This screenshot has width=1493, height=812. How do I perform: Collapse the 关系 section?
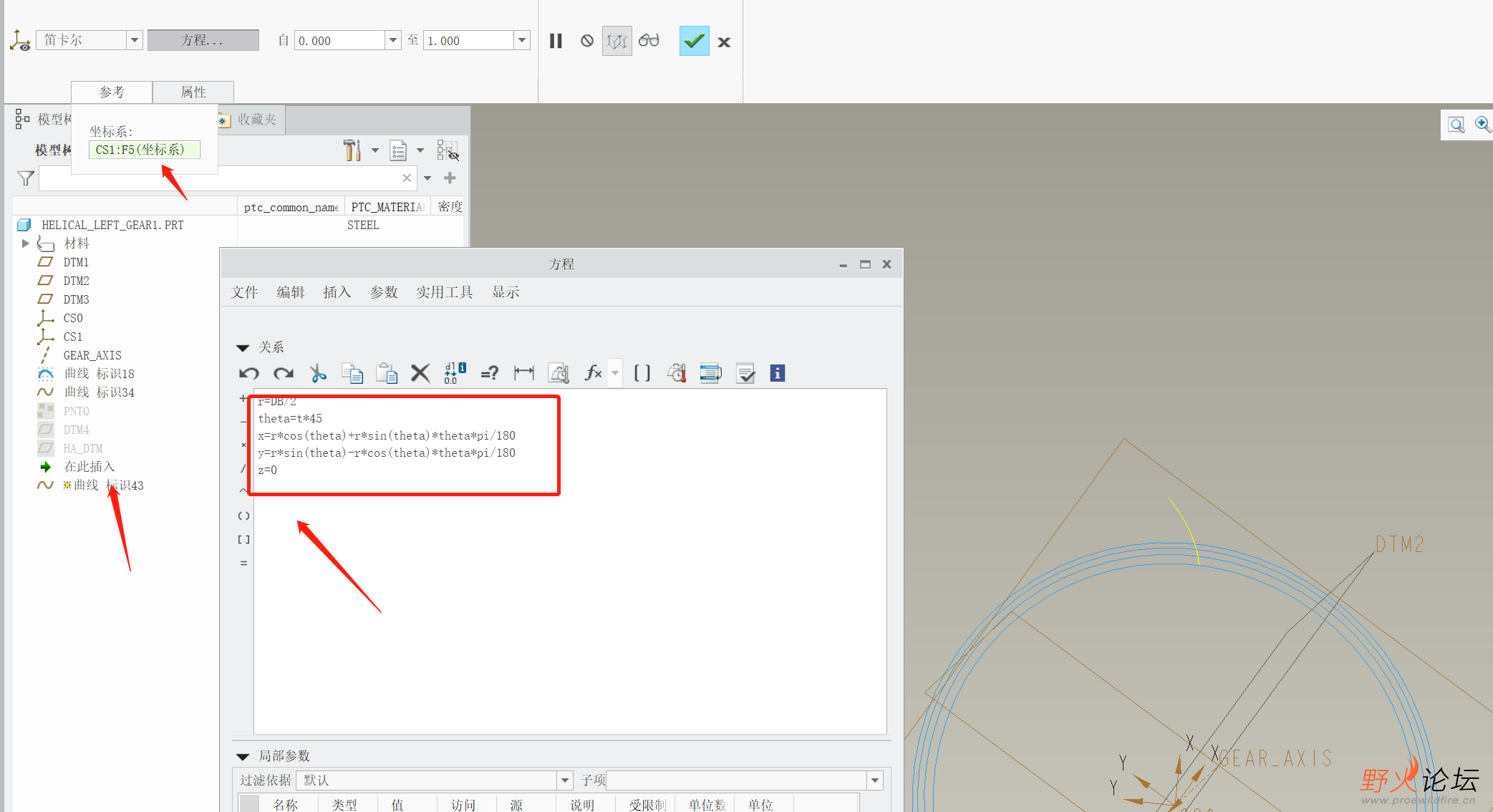pos(243,348)
